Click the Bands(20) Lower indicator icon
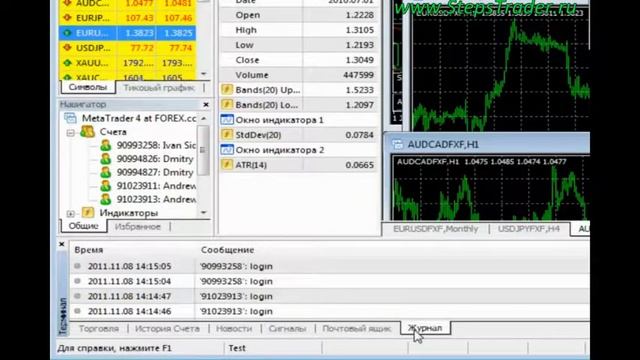Screen dimensions: 640x360 pos(227,105)
